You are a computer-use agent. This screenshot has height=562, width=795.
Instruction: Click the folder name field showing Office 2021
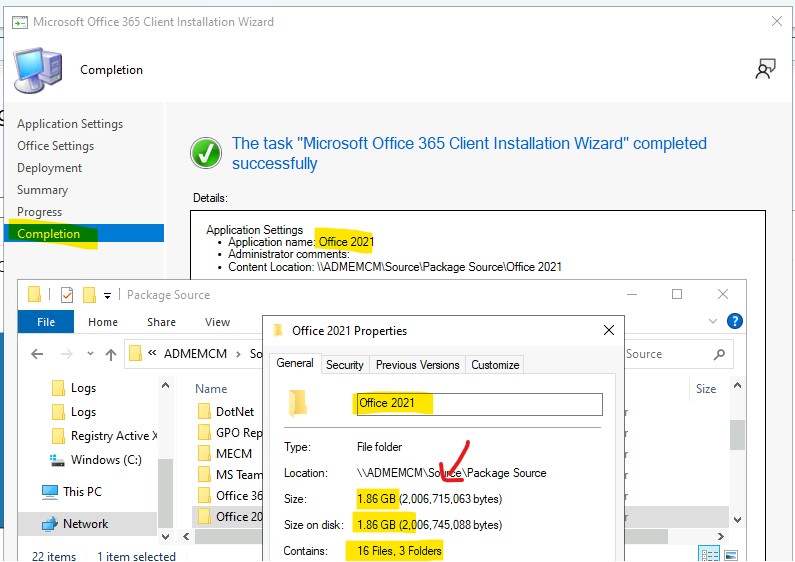(x=480, y=404)
